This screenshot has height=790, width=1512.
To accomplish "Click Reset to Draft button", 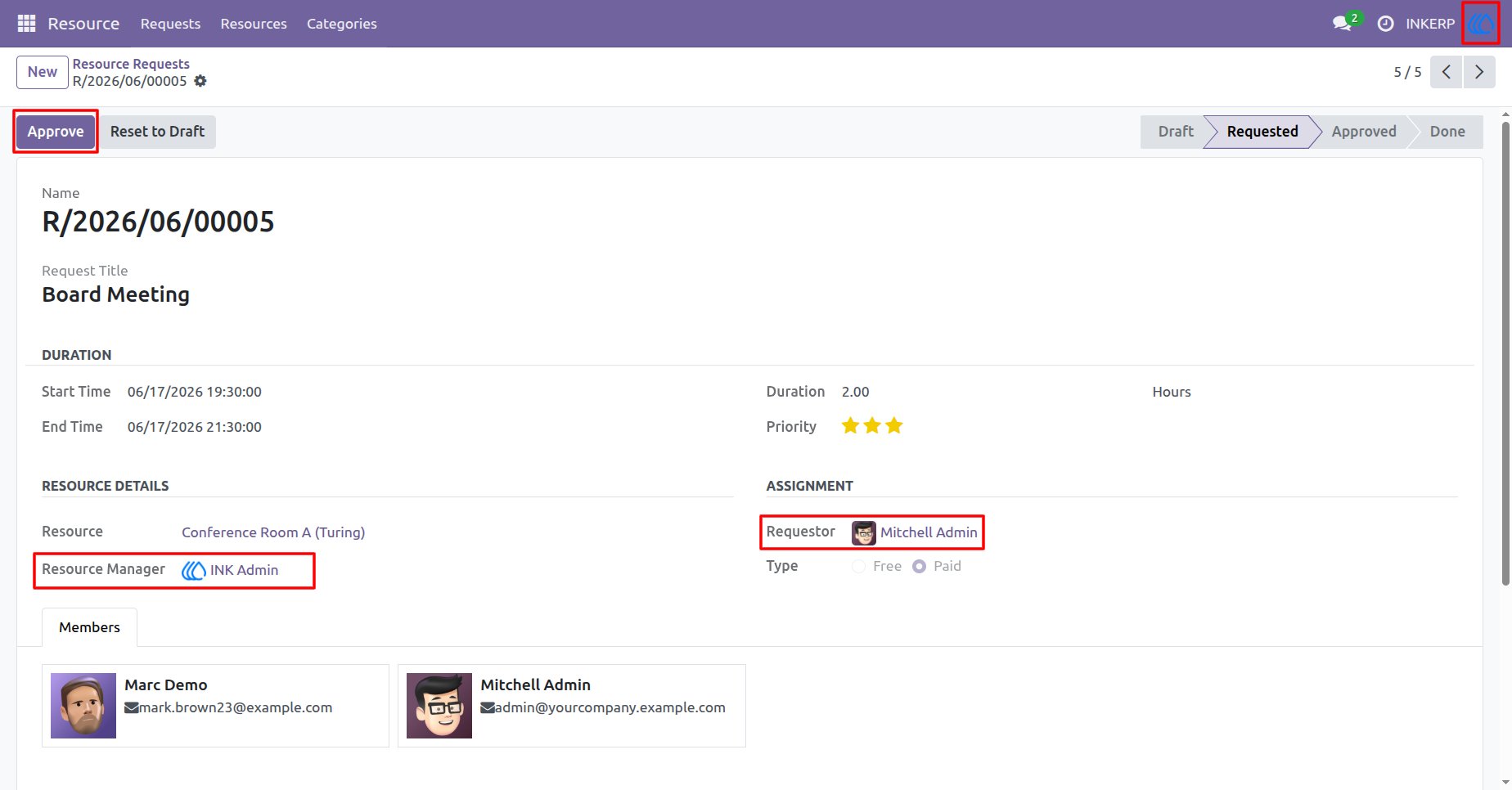I will (157, 132).
